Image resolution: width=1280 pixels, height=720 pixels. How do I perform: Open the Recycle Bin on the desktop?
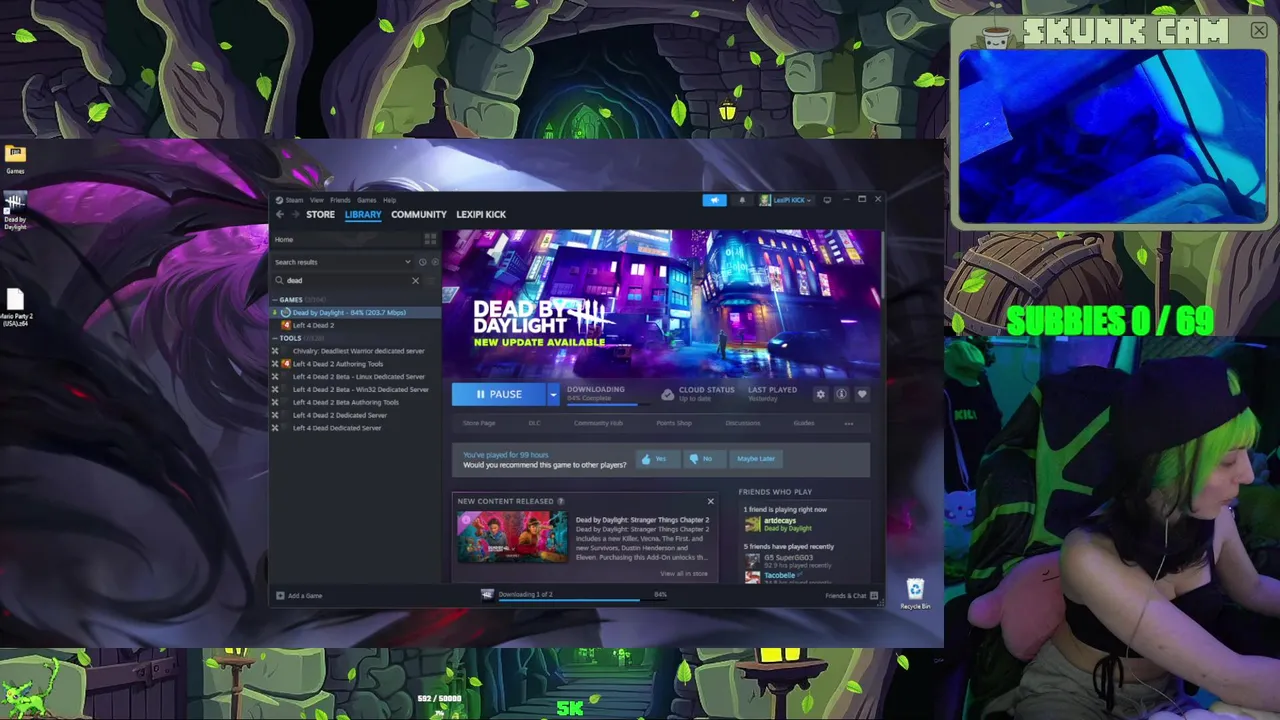click(x=915, y=593)
